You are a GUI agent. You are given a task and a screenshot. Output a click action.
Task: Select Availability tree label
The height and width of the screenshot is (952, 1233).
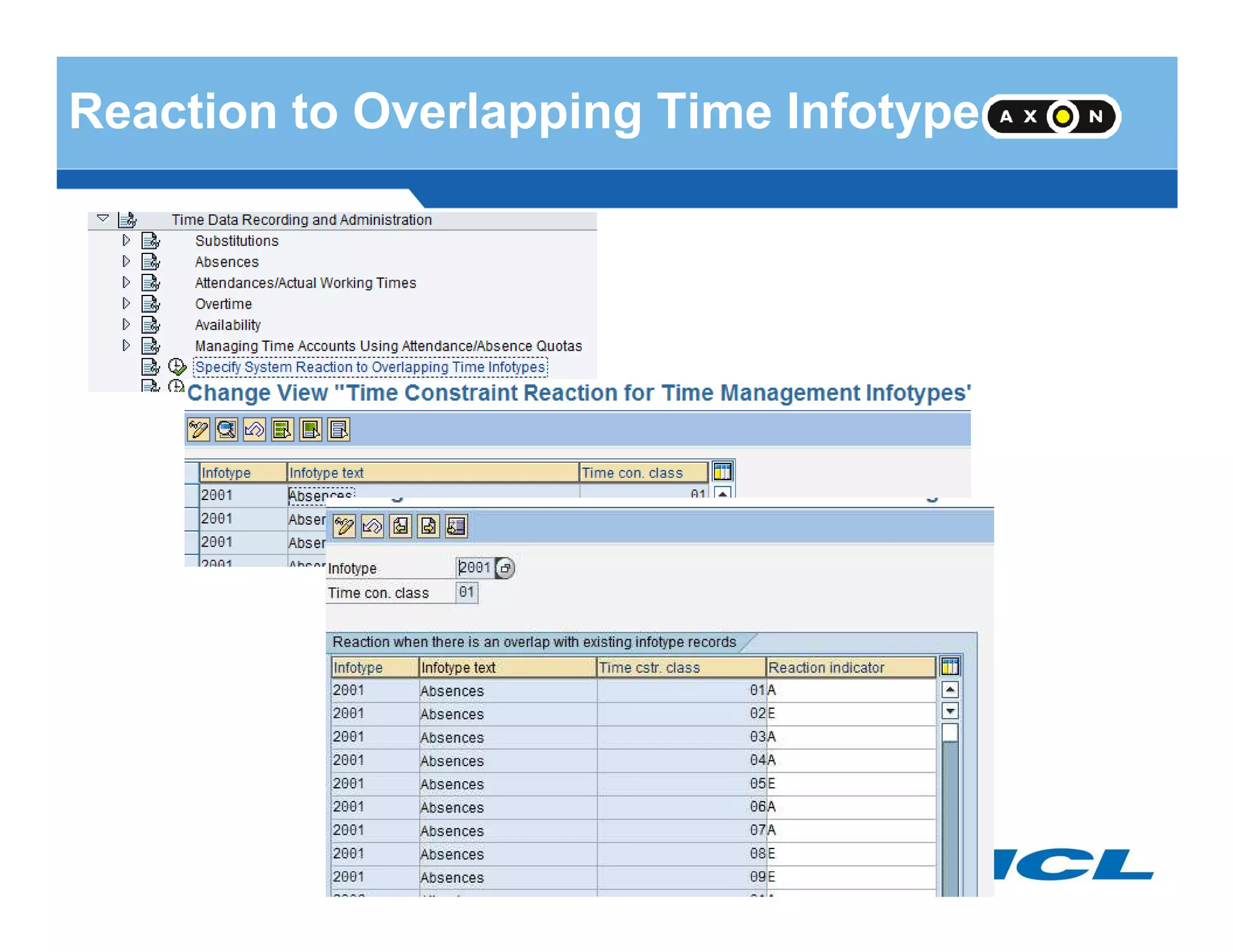pos(228,325)
